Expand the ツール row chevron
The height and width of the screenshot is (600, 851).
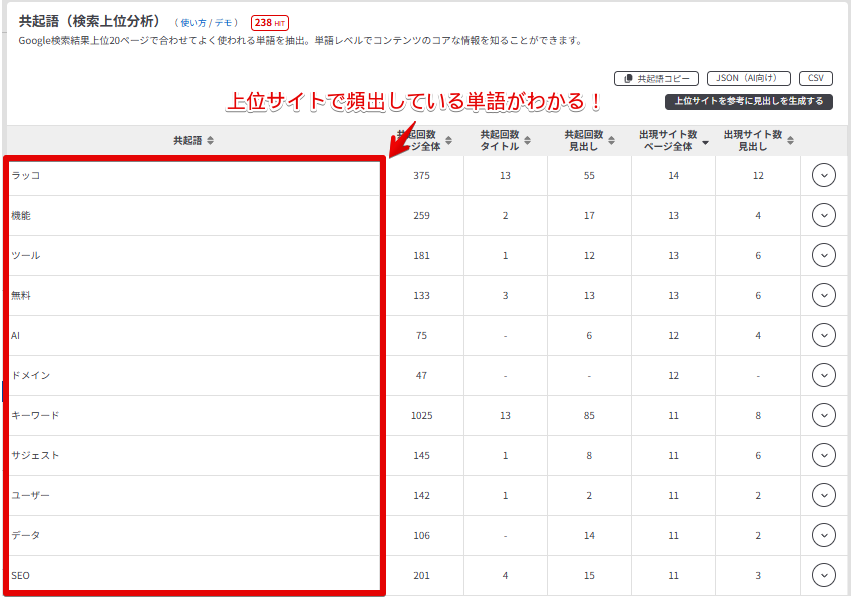[823, 255]
